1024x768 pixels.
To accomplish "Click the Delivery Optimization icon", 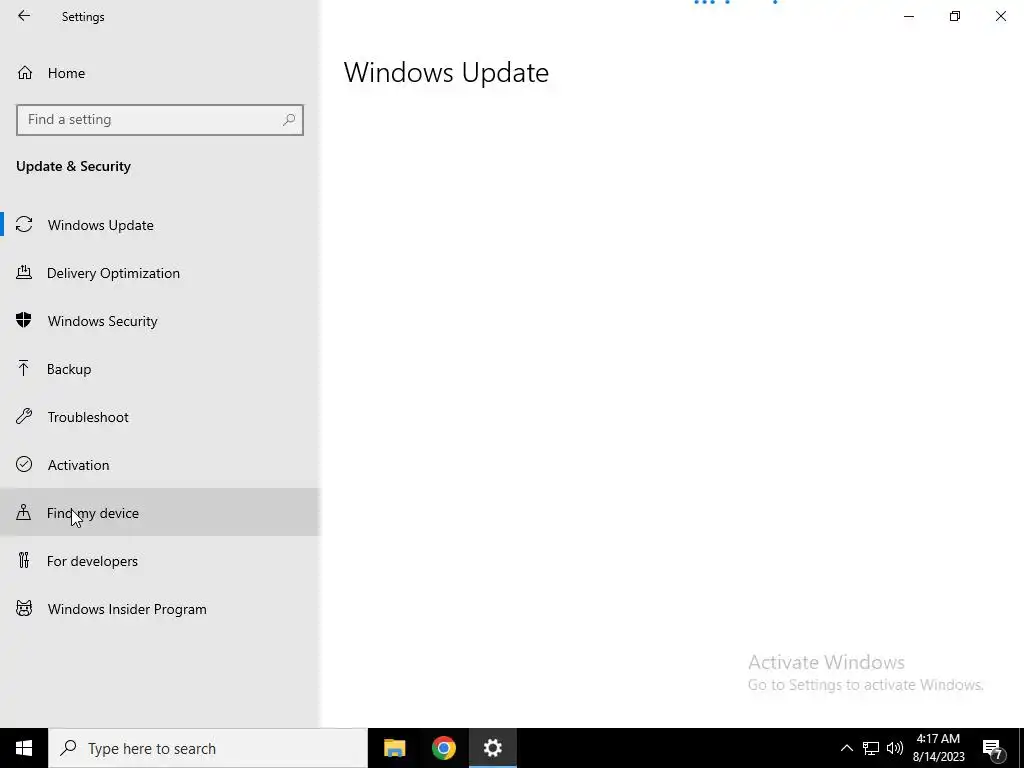I will [24, 272].
